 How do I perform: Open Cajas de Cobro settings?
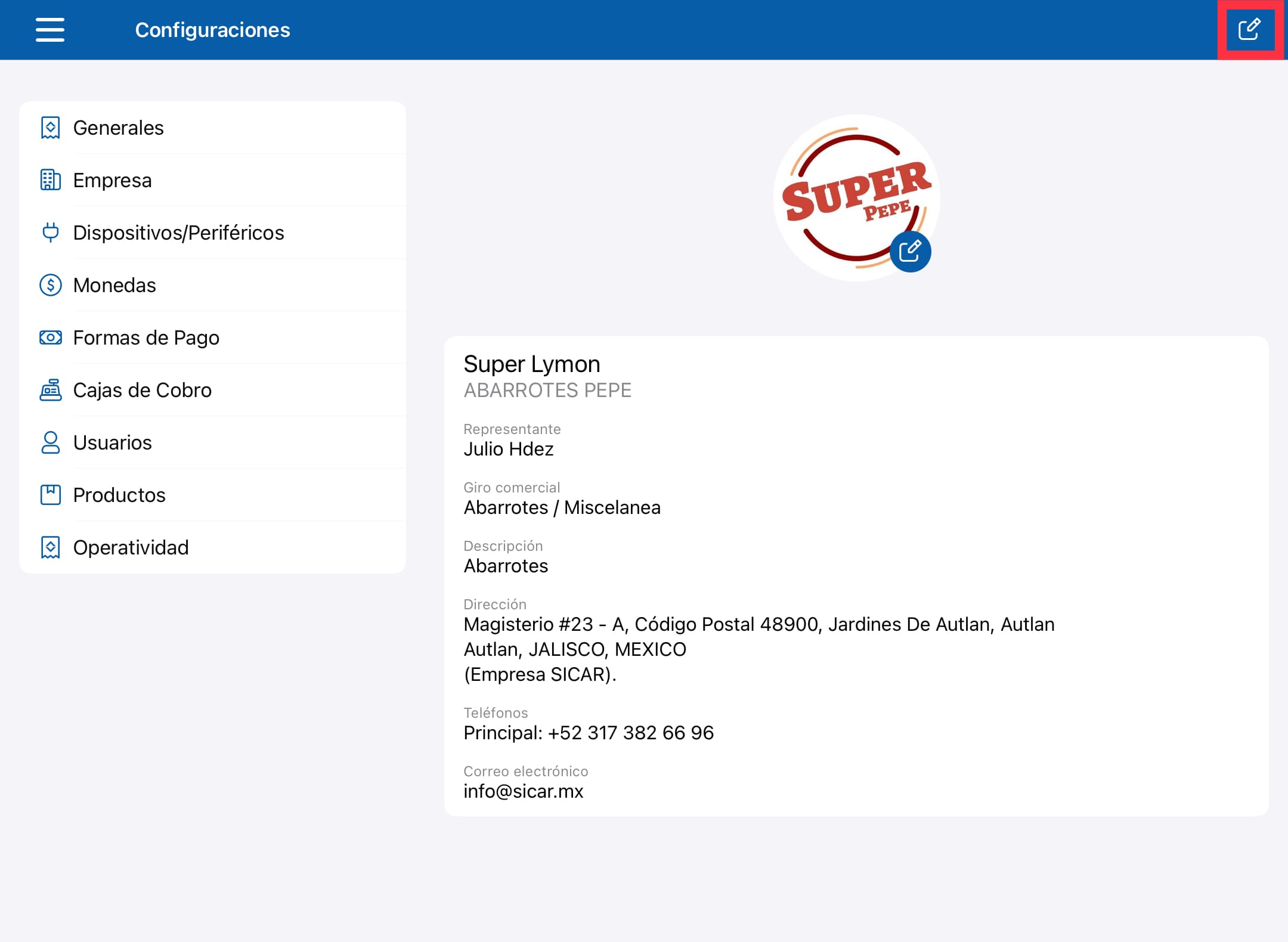(213, 390)
